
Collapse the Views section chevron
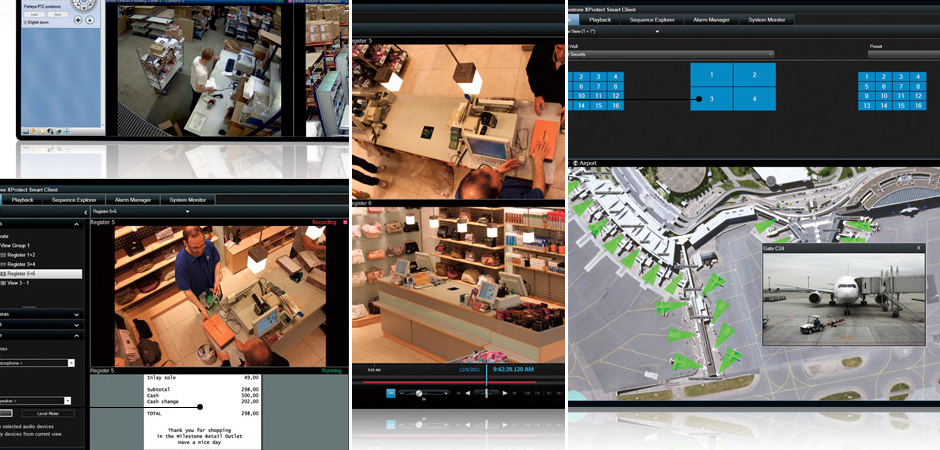point(77,224)
